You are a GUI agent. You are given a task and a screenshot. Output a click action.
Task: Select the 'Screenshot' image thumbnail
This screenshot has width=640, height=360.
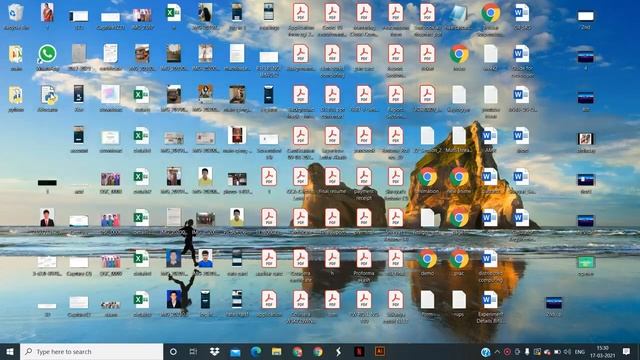point(269,140)
